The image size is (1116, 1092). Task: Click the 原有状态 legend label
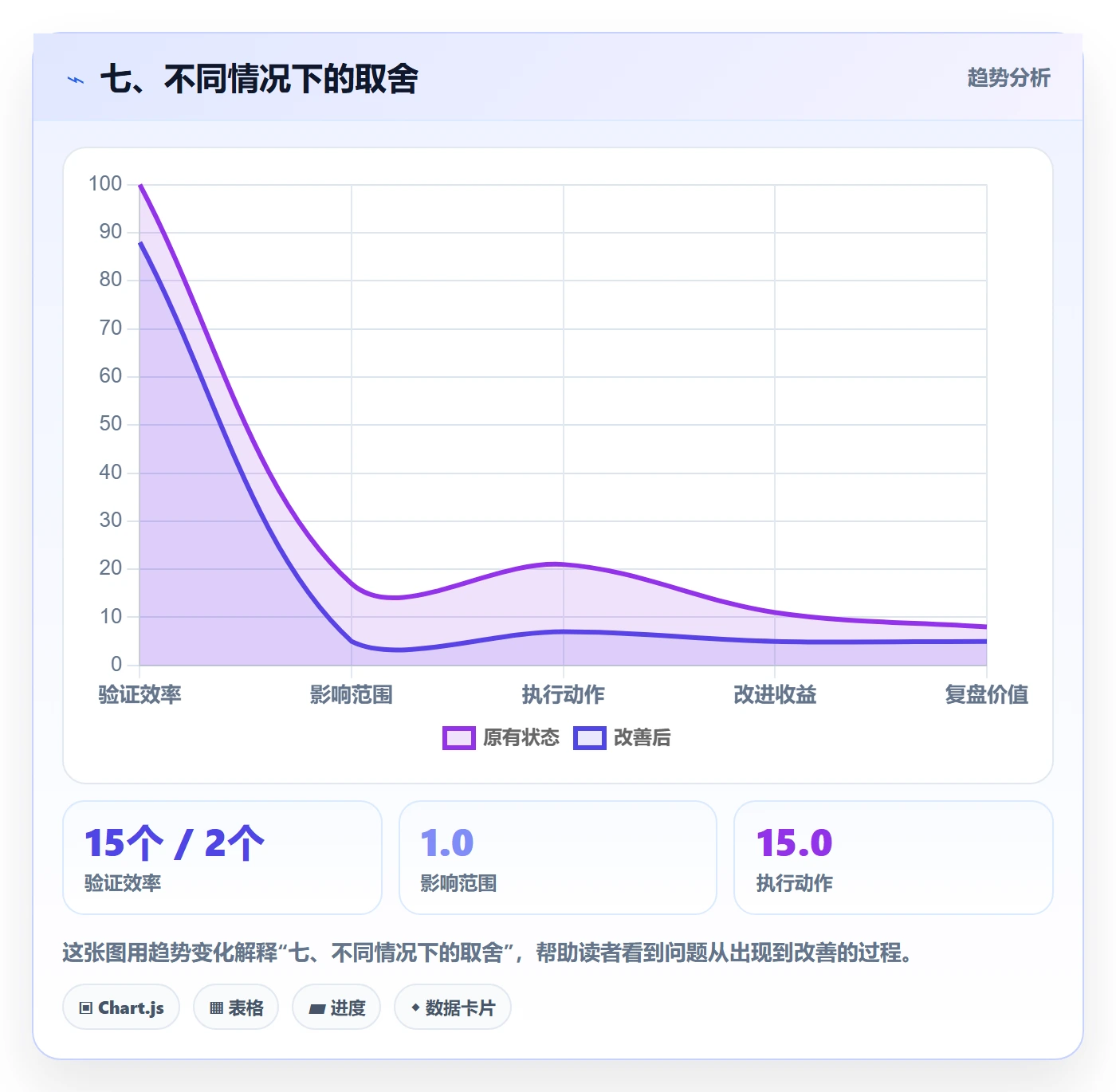(x=521, y=738)
